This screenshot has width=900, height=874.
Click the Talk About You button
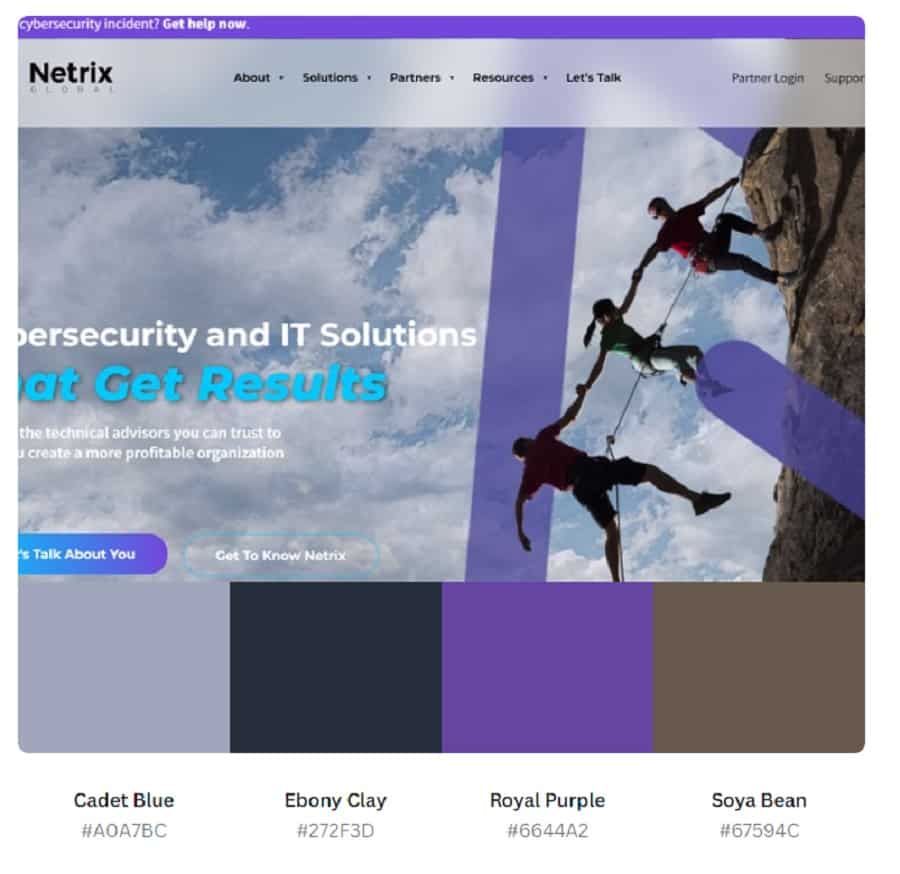pyautogui.click(x=92, y=554)
